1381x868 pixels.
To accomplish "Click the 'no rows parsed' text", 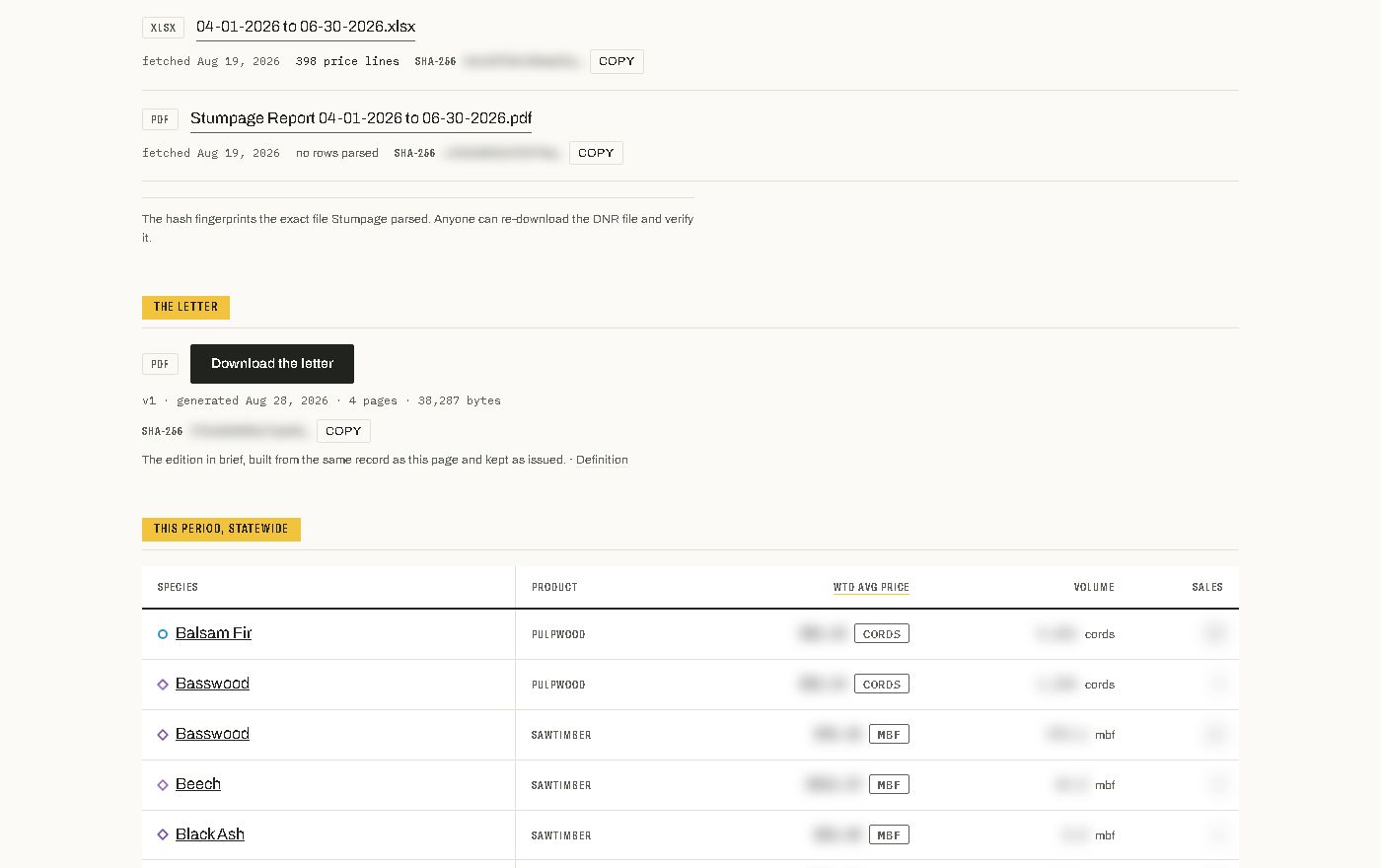I will coord(337,153).
